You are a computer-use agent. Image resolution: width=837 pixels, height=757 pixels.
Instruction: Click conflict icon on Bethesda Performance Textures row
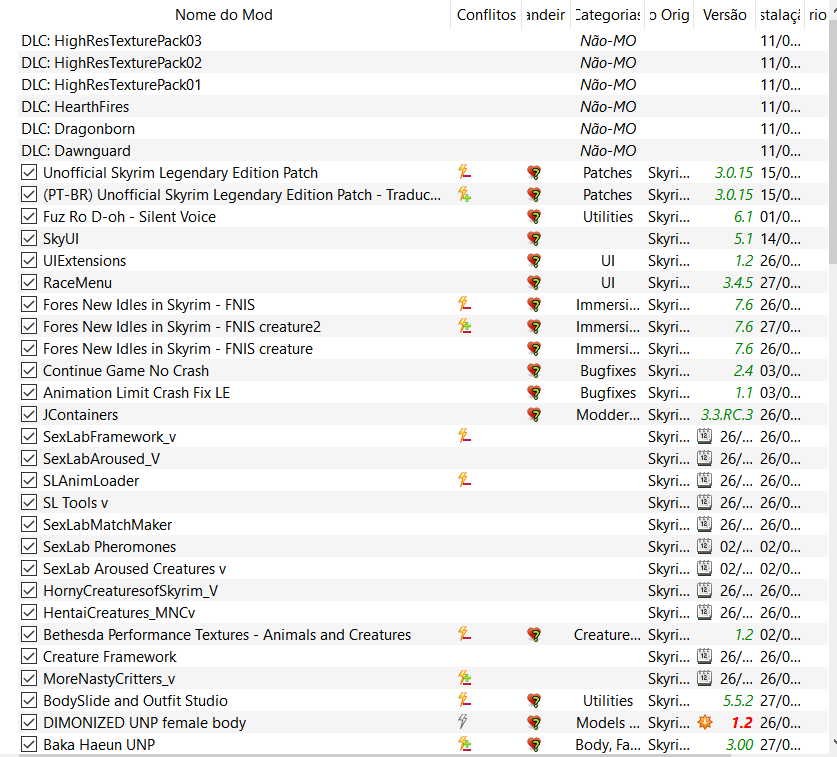(464, 634)
